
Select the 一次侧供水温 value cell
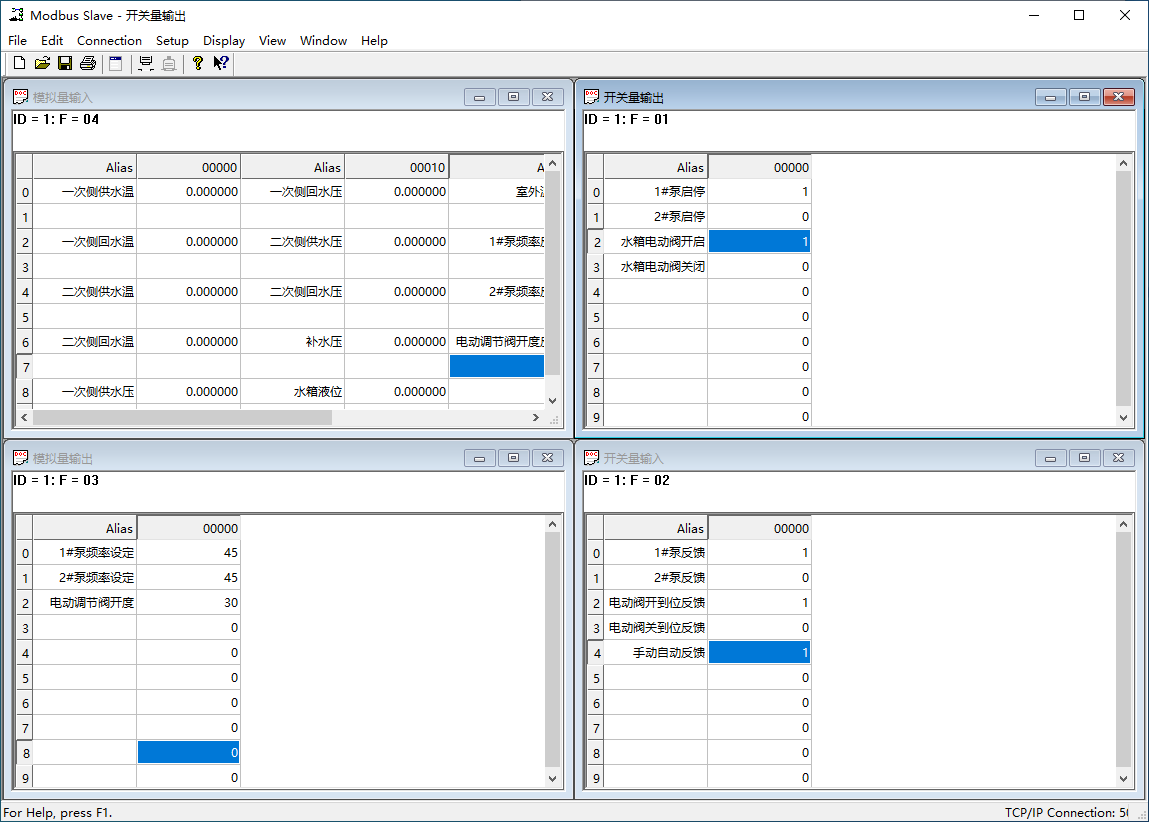[x=188, y=191]
